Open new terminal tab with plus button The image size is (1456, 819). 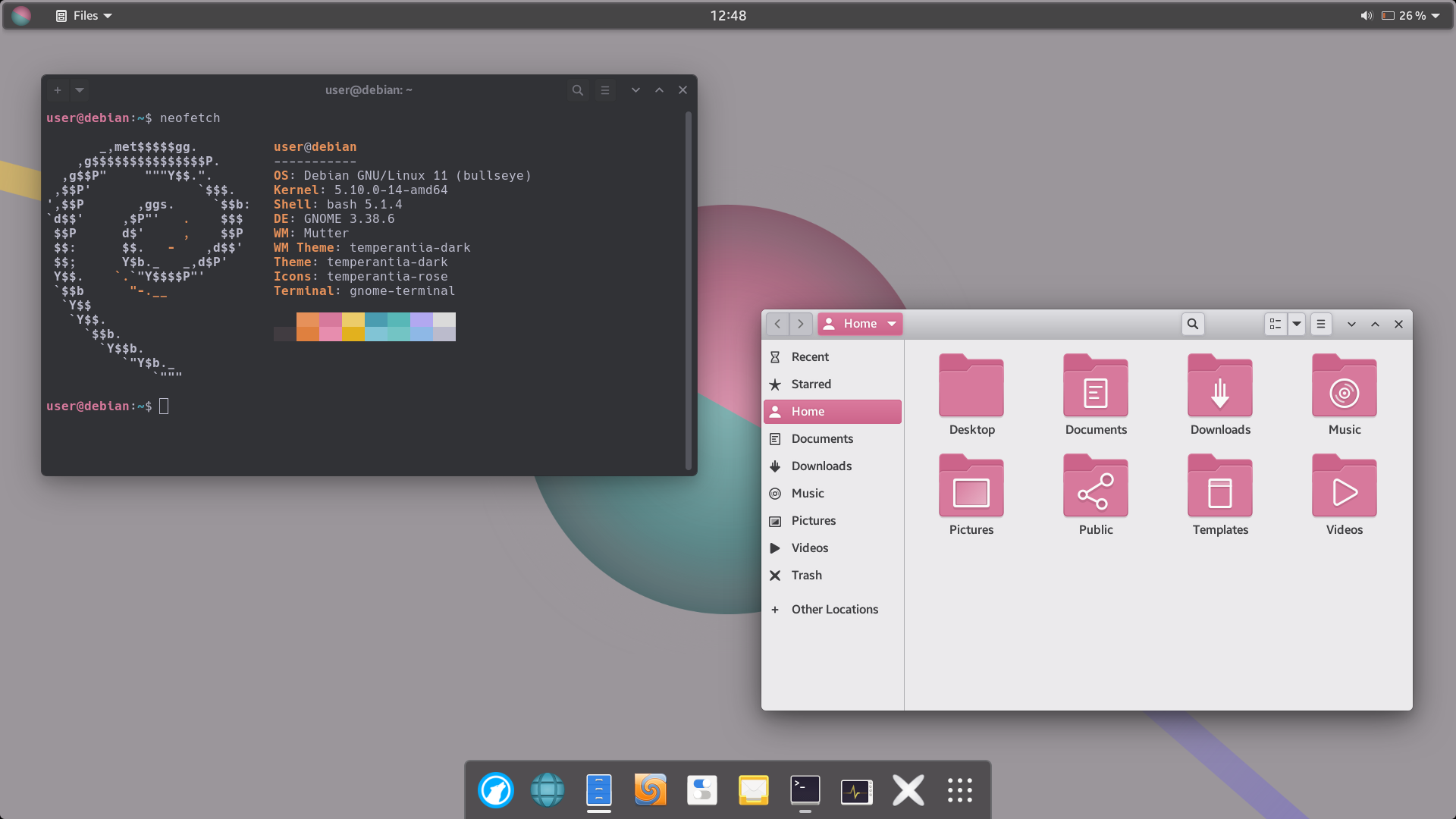tap(58, 90)
